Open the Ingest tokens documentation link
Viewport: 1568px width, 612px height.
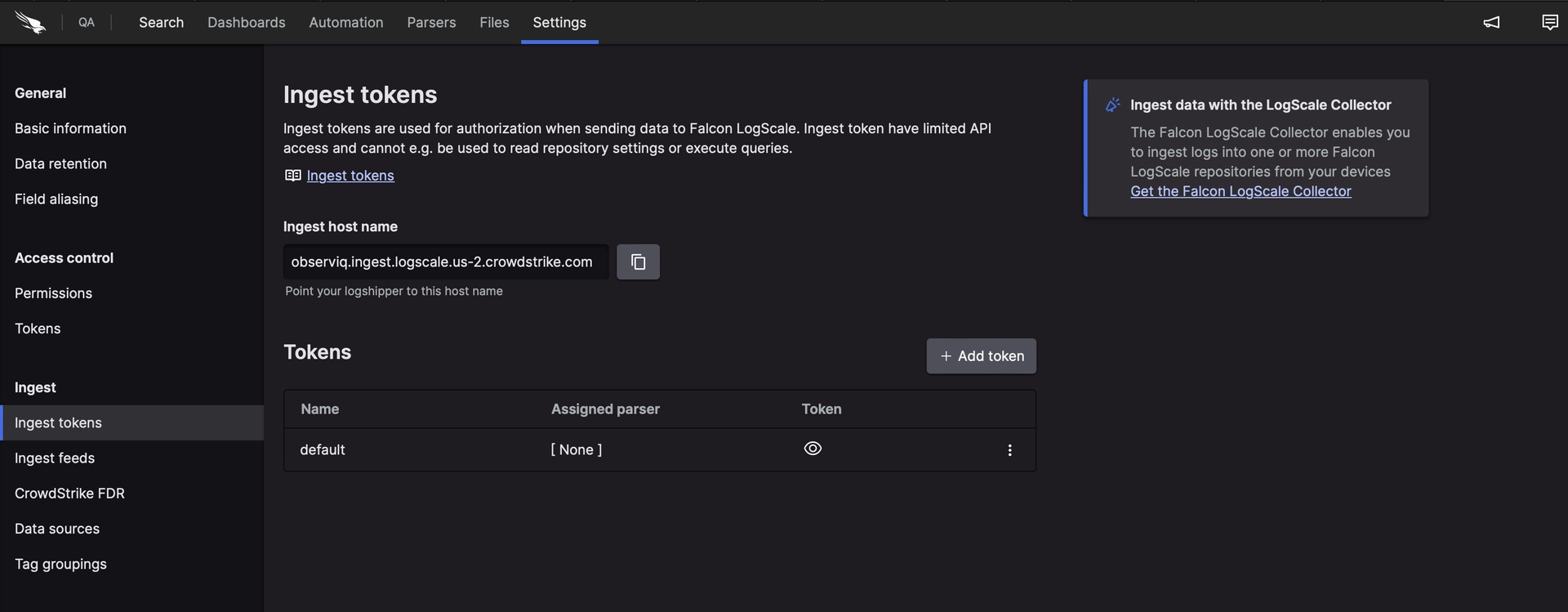coord(350,176)
